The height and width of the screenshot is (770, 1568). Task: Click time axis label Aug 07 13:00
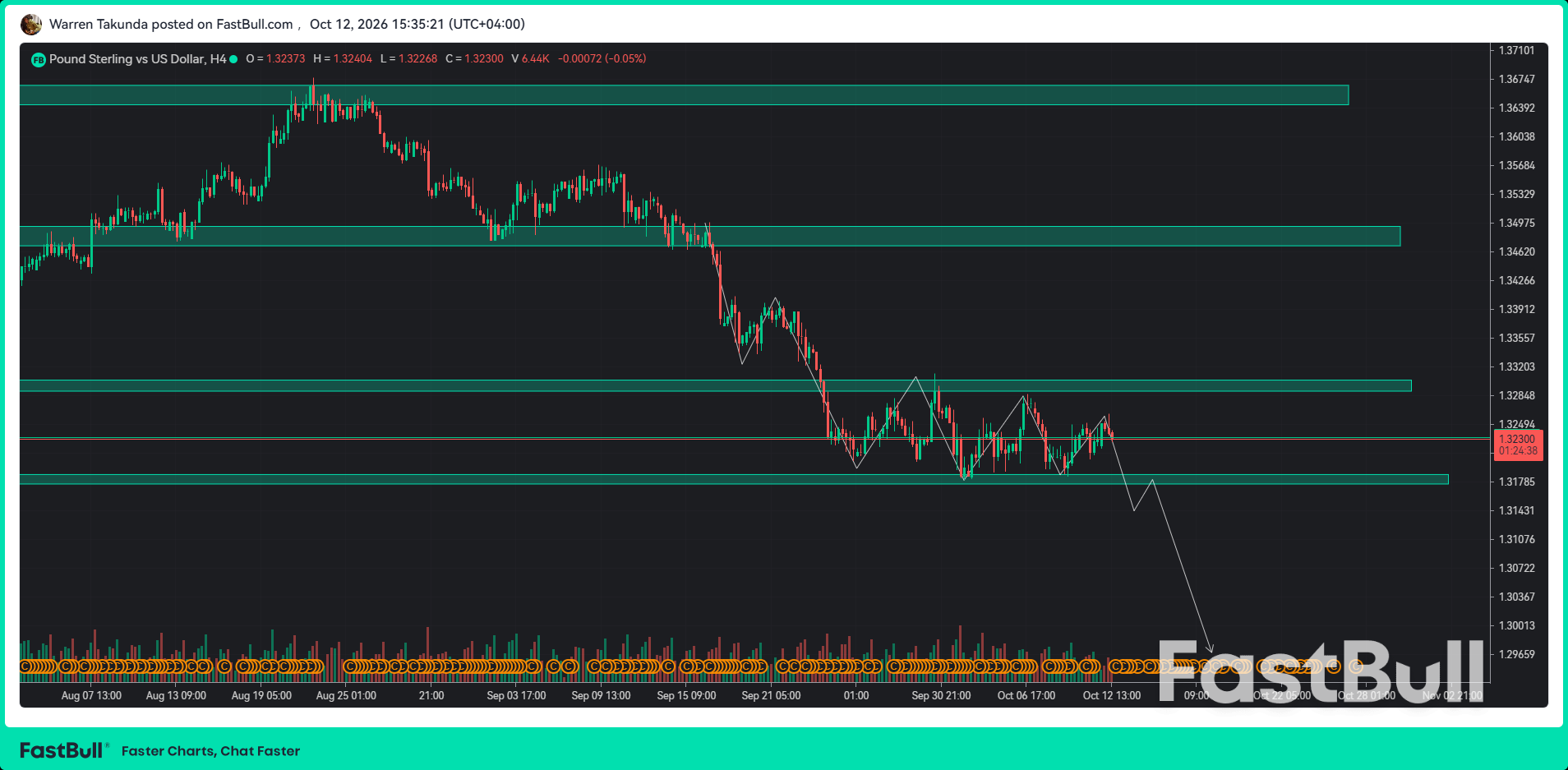tap(91, 696)
